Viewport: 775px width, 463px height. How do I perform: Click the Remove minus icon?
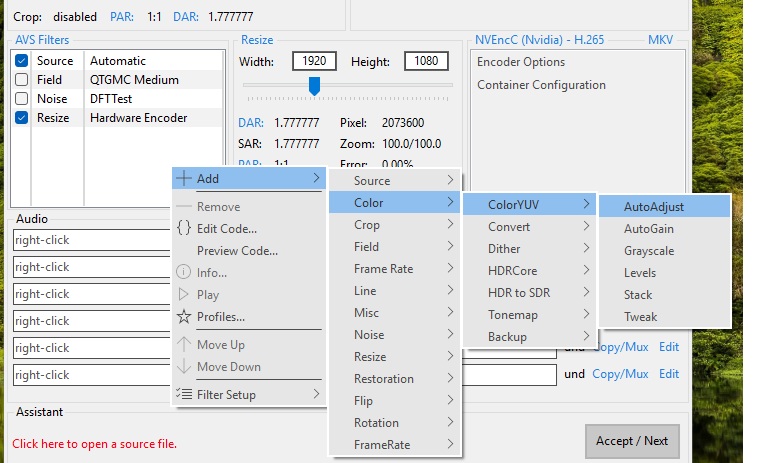[x=184, y=206]
